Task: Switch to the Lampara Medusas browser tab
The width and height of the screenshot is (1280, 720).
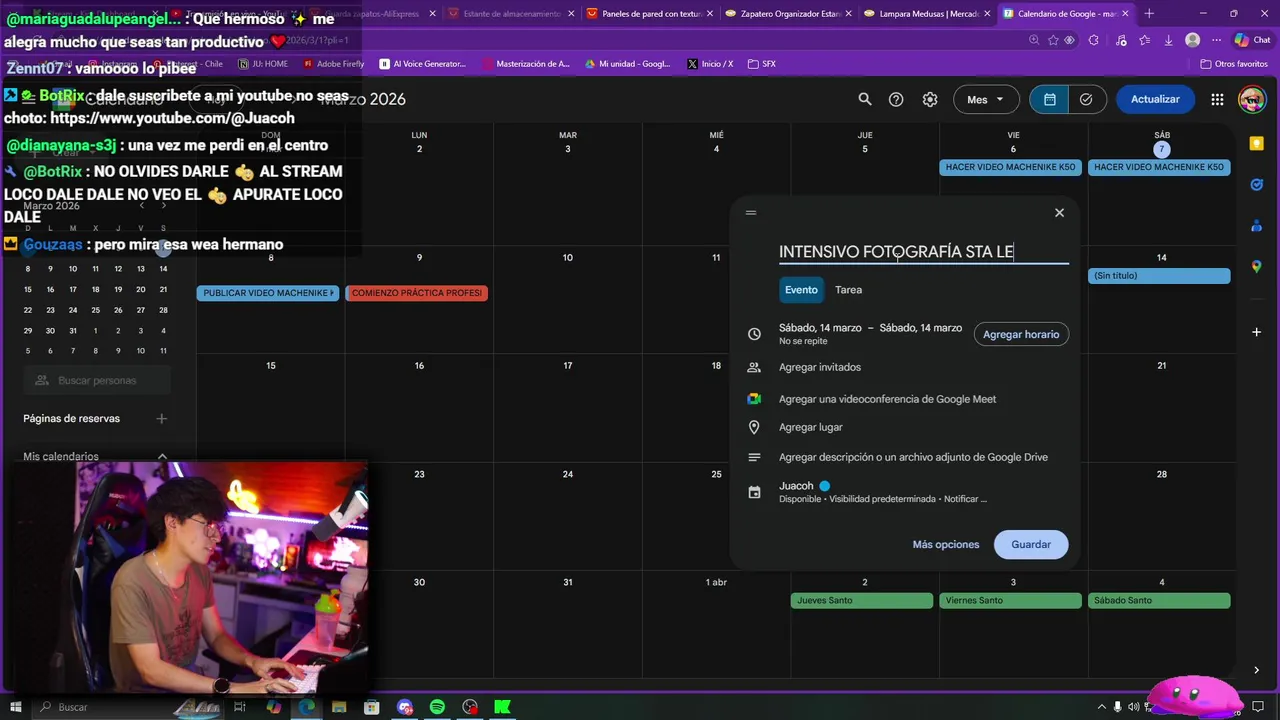Action: point(925,14)
